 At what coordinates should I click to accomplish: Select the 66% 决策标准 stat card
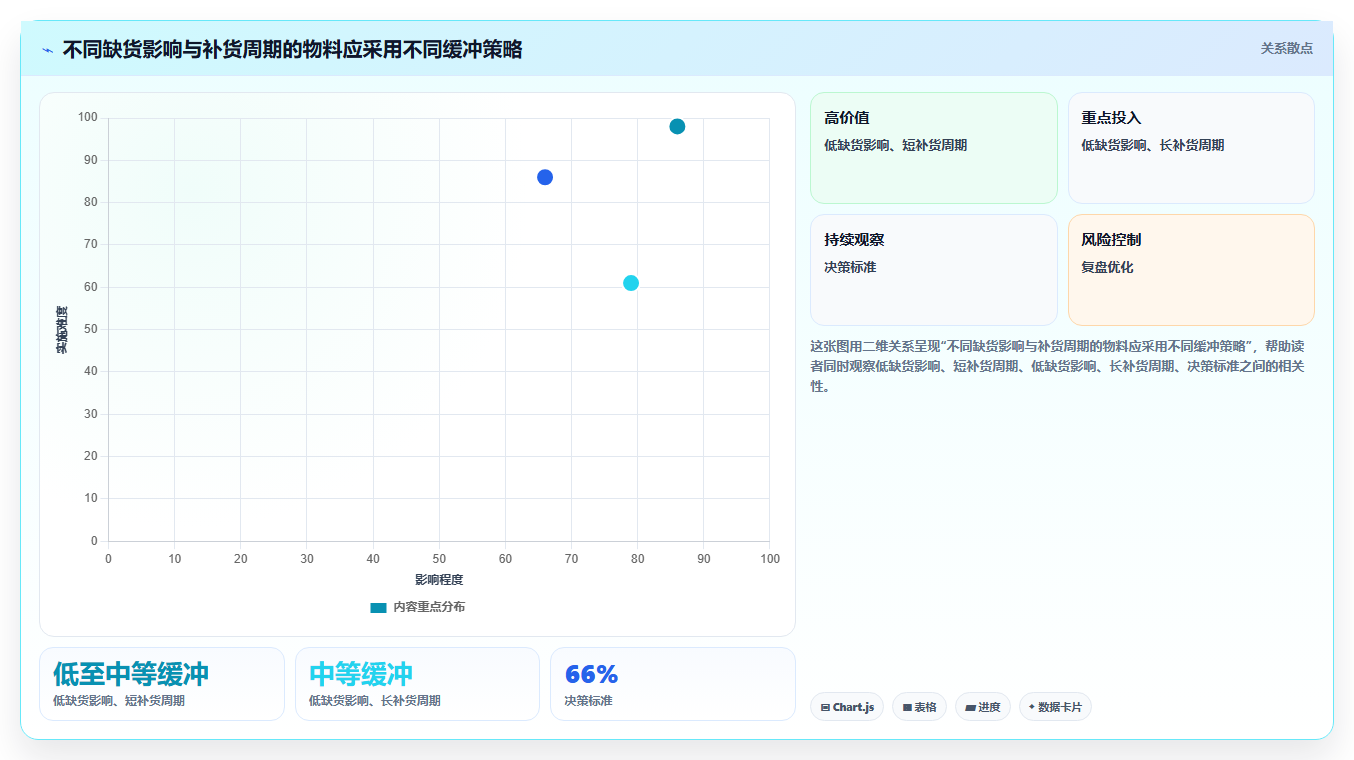pos(673,684)
